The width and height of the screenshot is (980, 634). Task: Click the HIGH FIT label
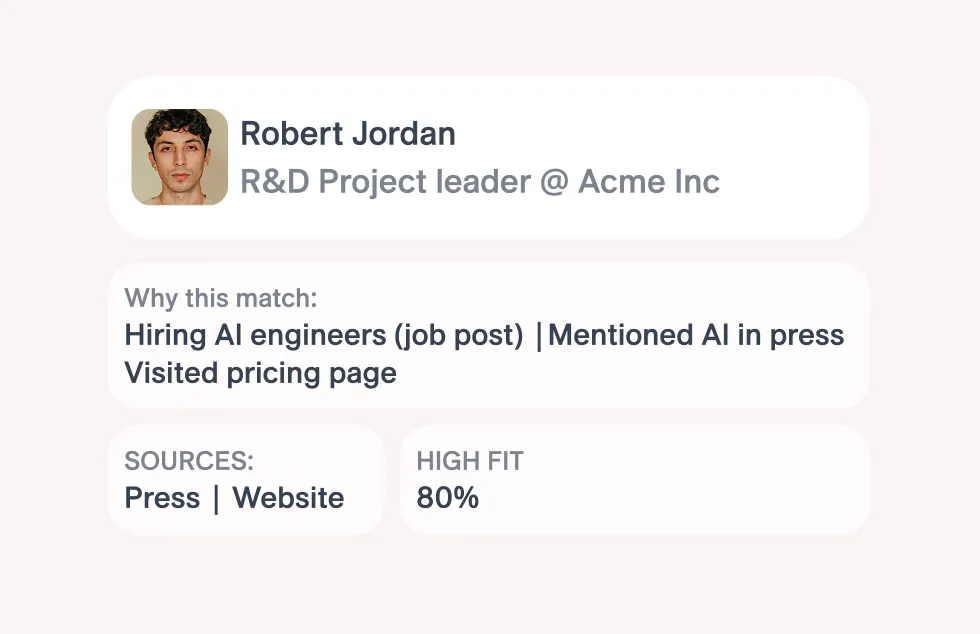(x=470, y=461)
